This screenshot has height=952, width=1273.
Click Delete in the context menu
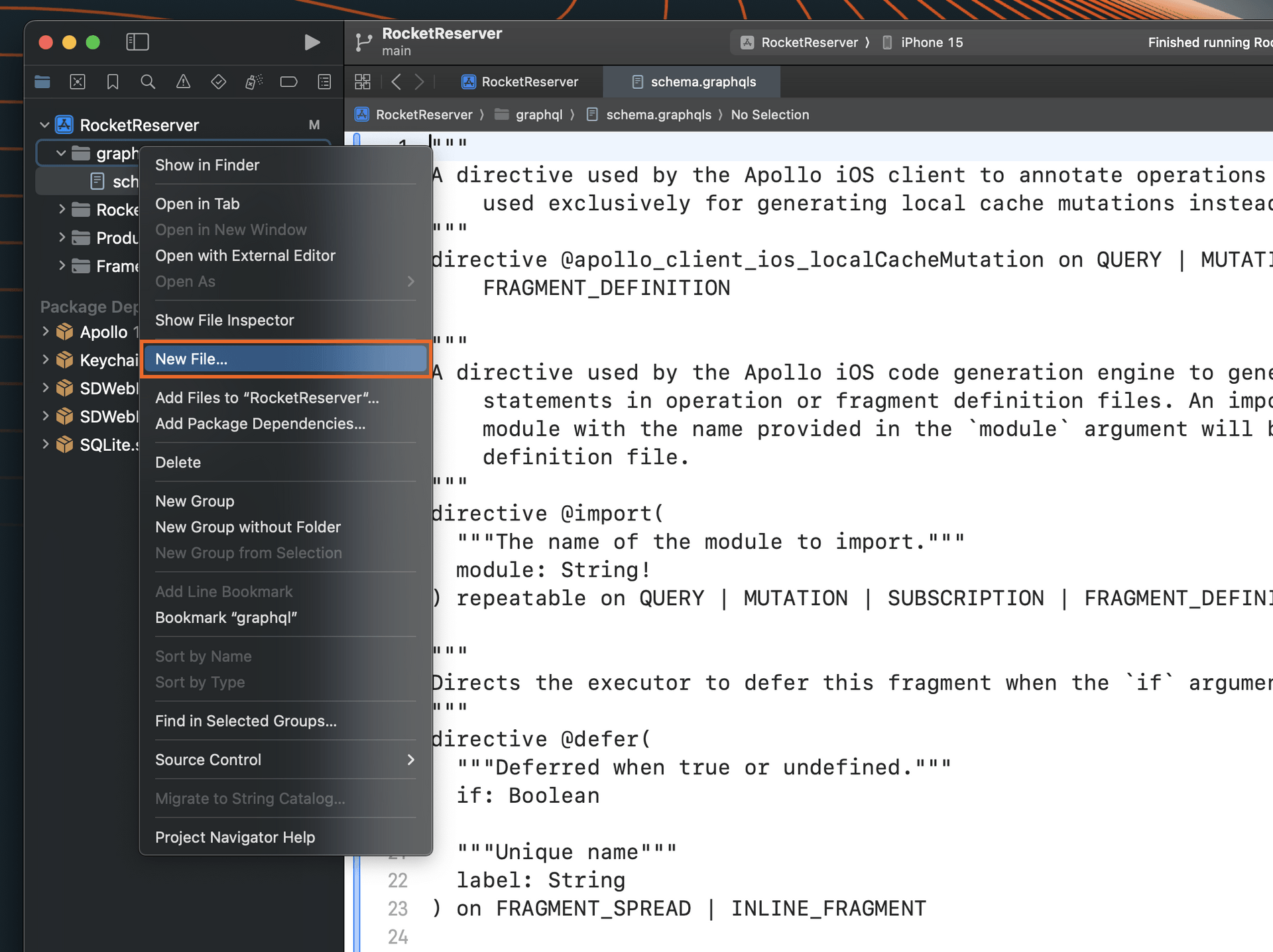coord(178,462)
